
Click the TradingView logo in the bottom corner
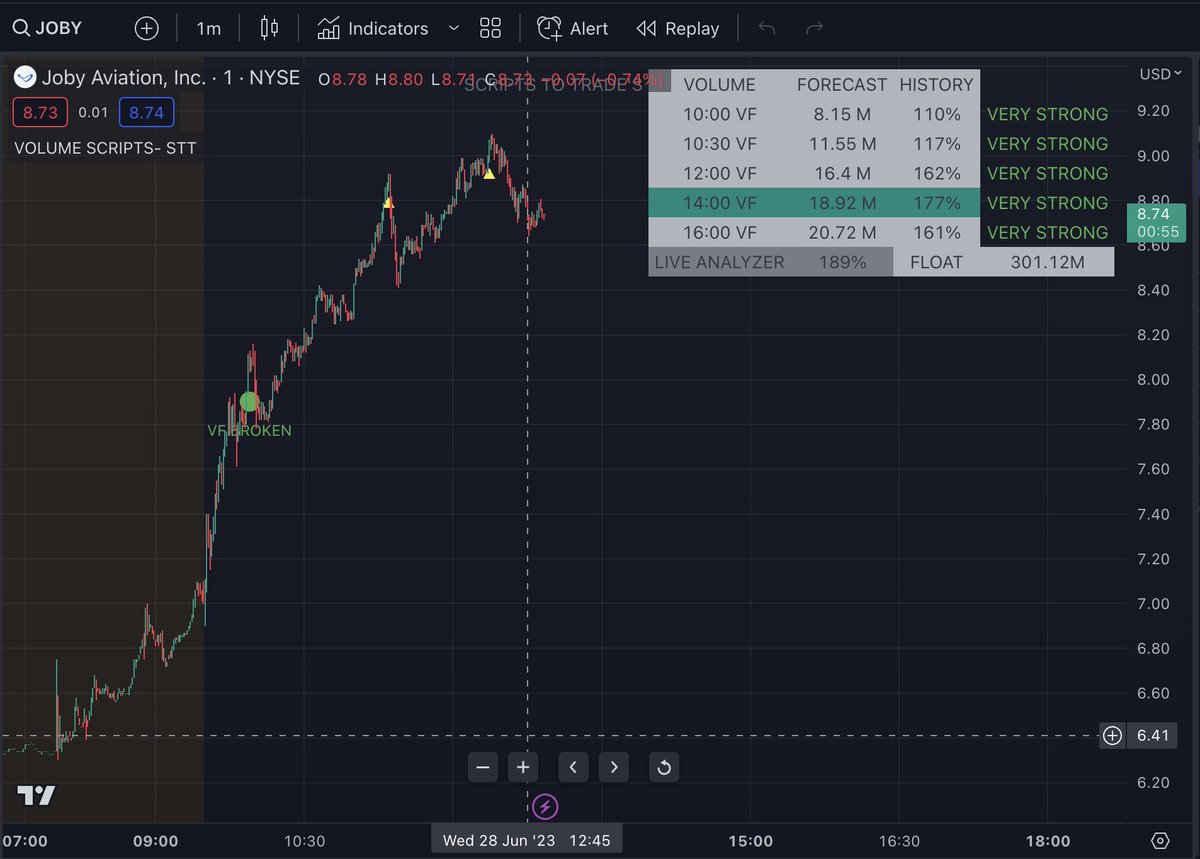[37, 796]
